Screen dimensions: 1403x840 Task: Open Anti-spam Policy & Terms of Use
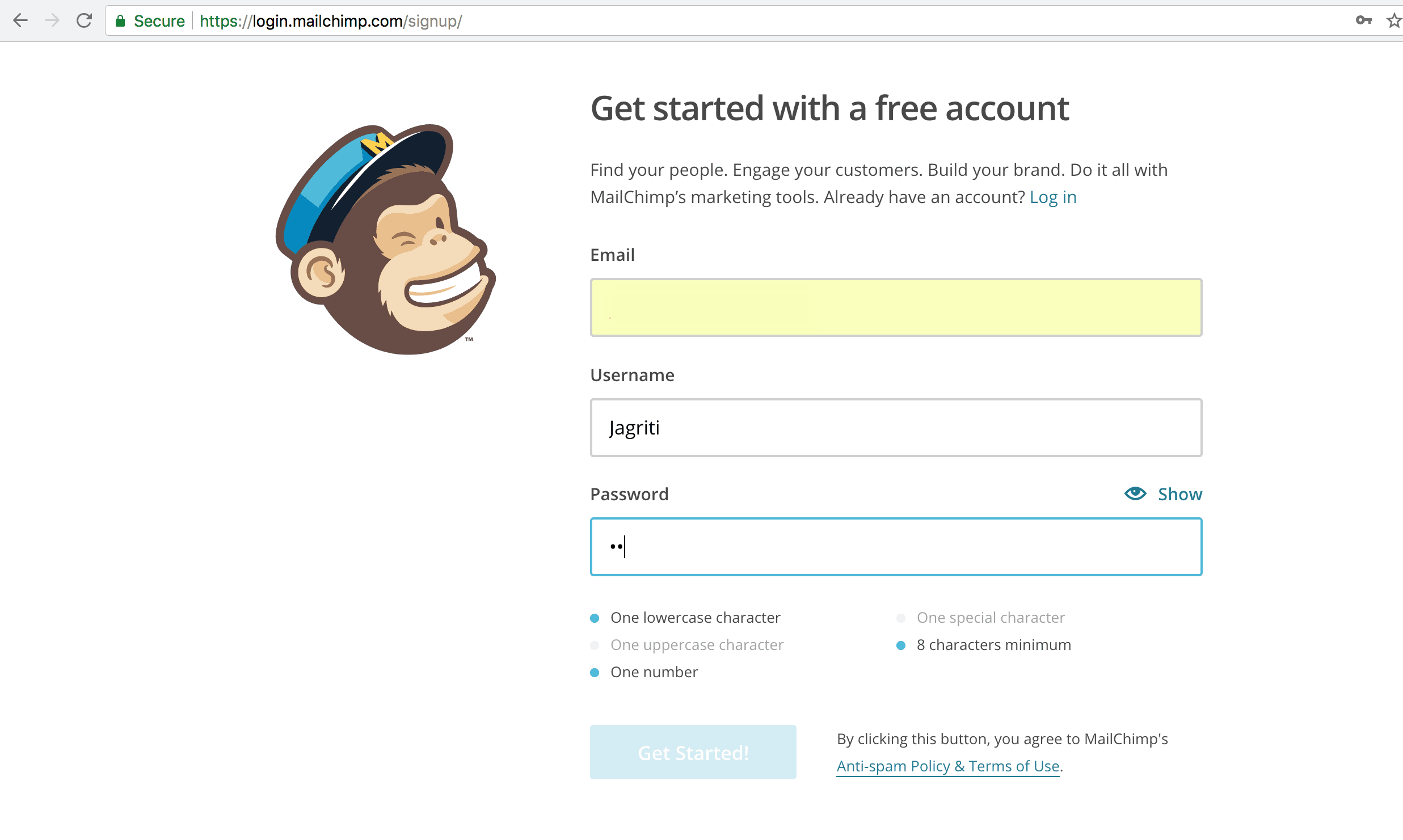(x=948, y=766)
